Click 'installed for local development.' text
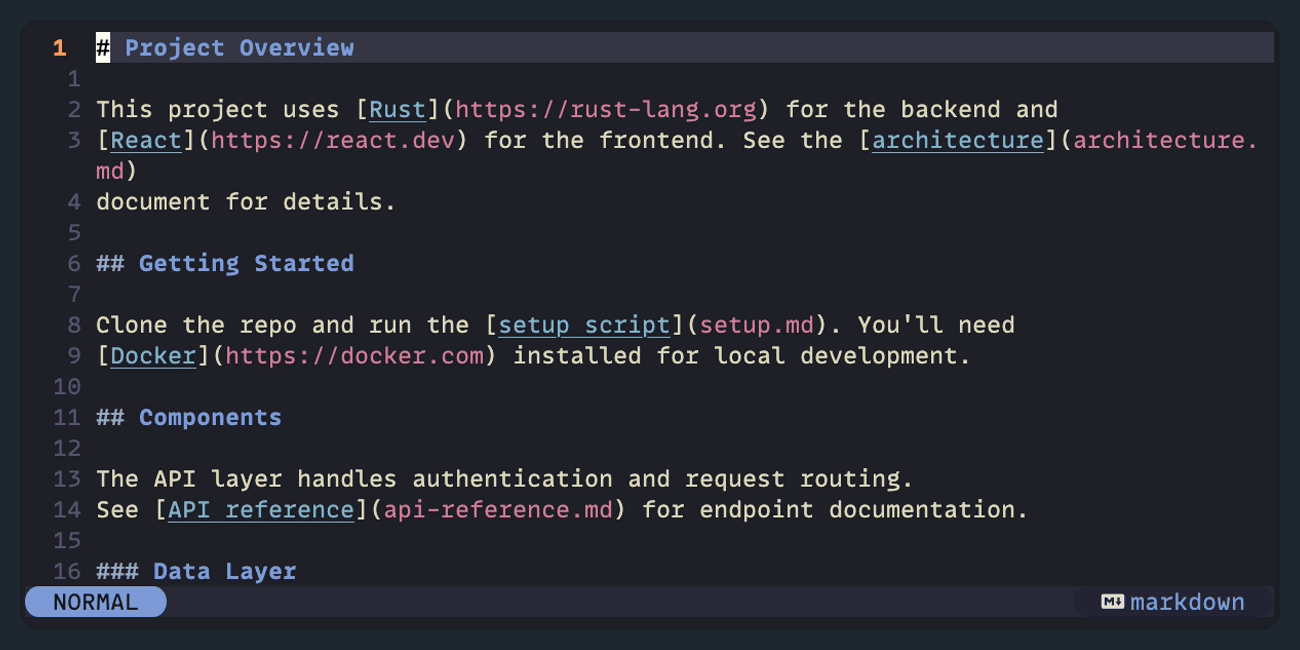The image size is (1300, 650). (x=742, y=356)
